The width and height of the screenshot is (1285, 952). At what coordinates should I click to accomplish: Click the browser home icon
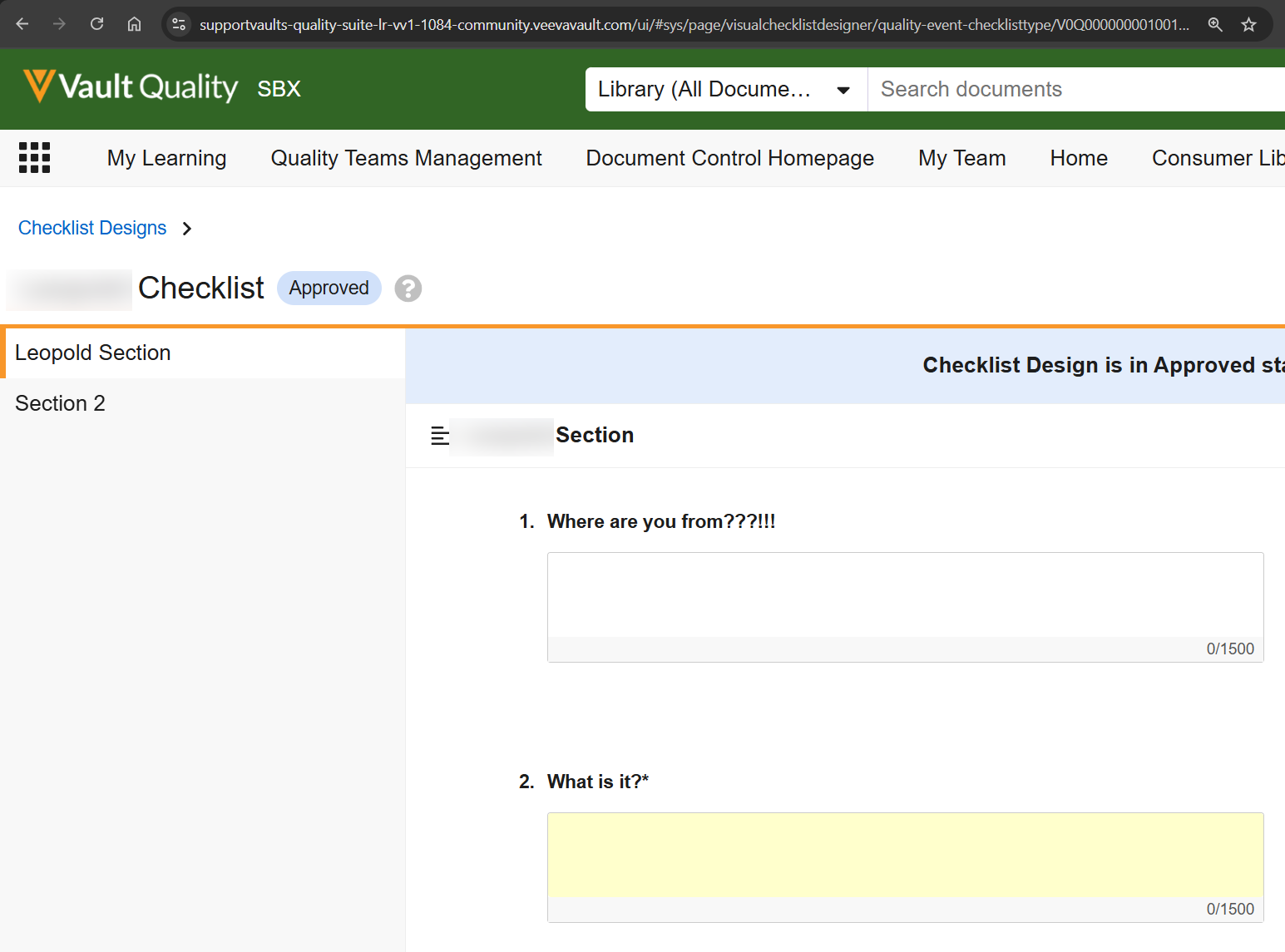[134, 24]
